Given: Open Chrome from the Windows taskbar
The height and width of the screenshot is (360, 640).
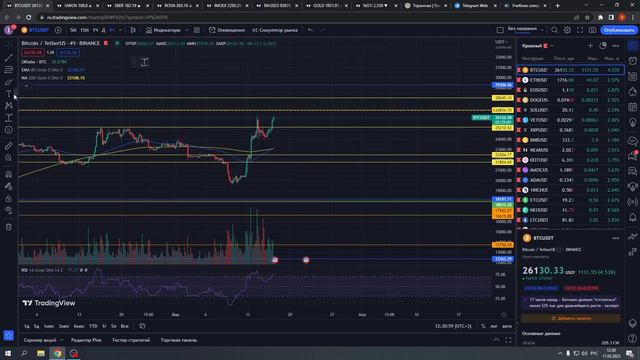Looking at the screenshot, I should (x=57, y=353).
